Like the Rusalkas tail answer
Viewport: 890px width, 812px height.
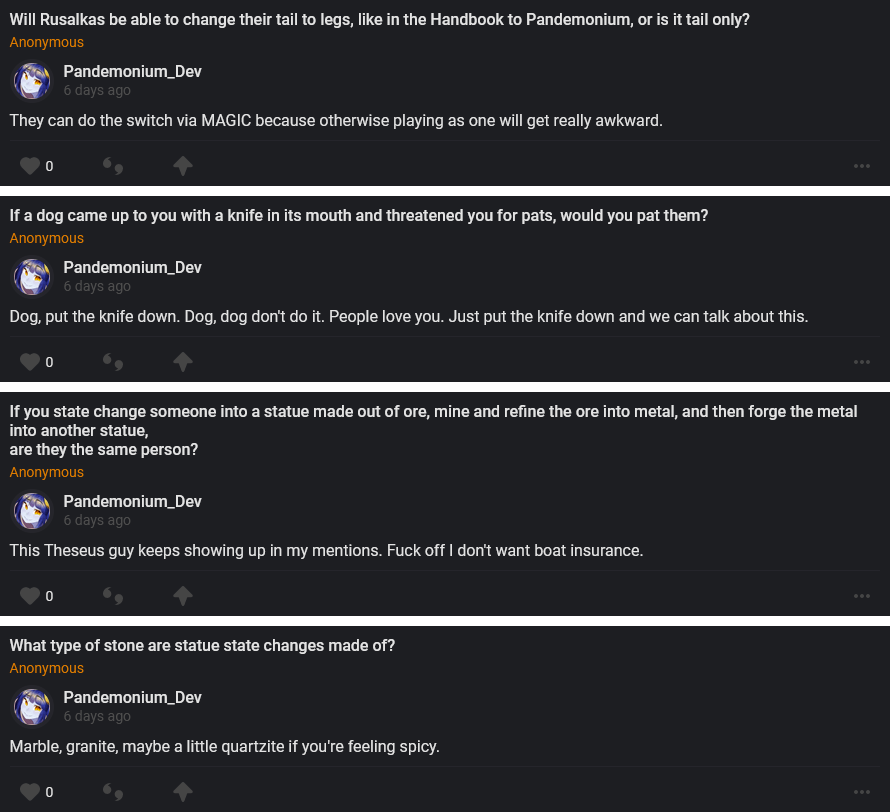pos(30,166)
